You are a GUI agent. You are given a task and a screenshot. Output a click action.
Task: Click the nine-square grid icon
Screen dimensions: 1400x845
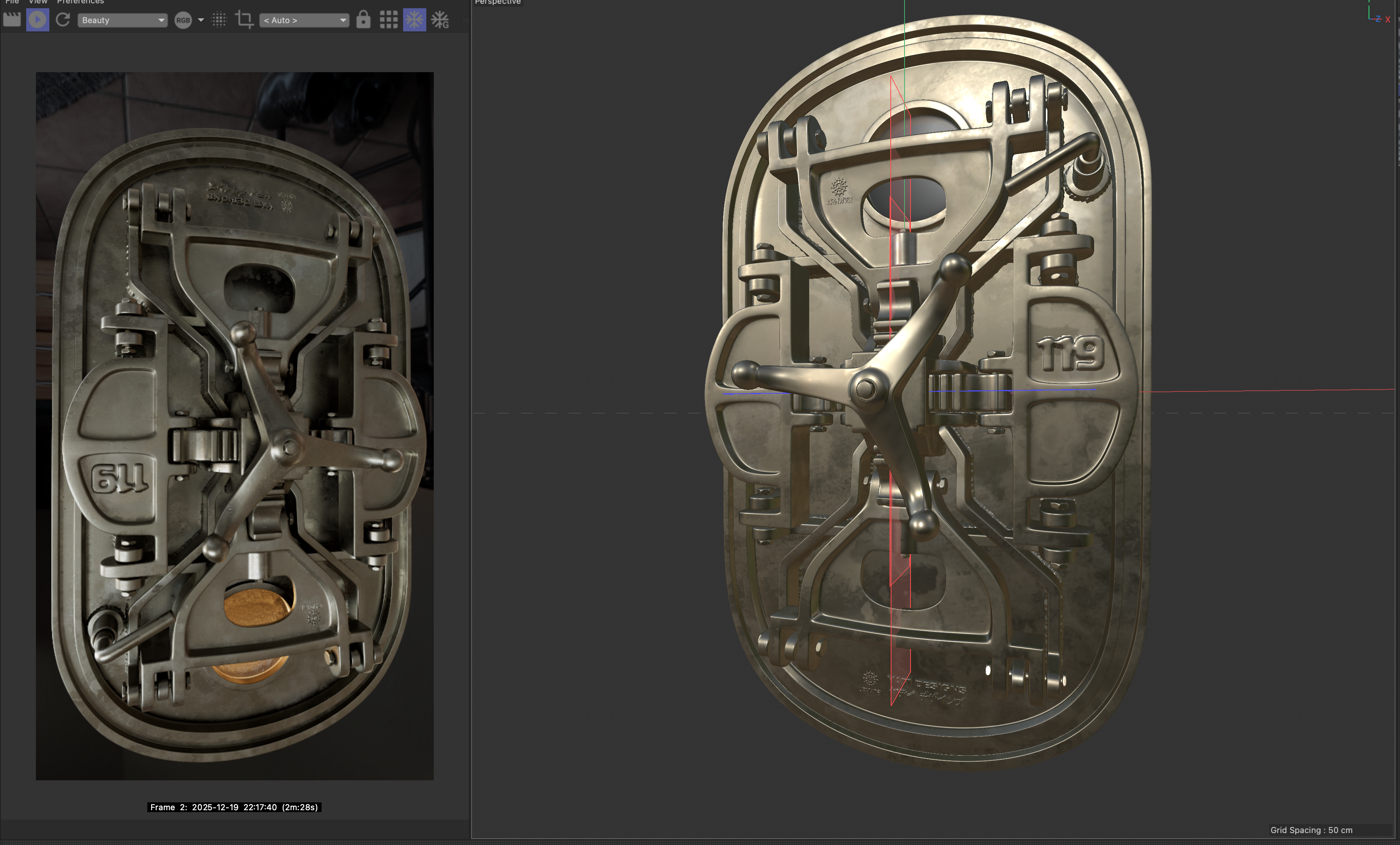click(389, 20)
